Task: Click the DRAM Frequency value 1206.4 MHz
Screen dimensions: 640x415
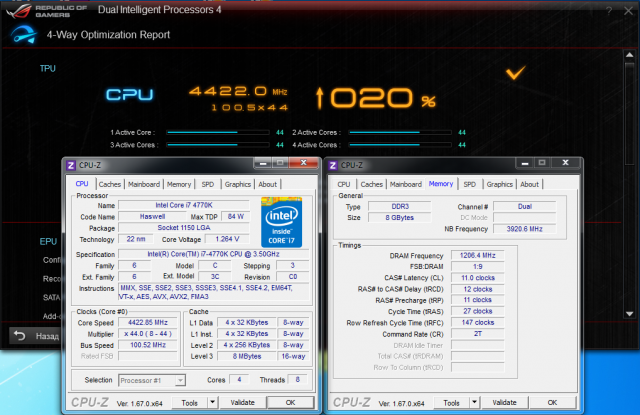Action: [x=478, y=255]
